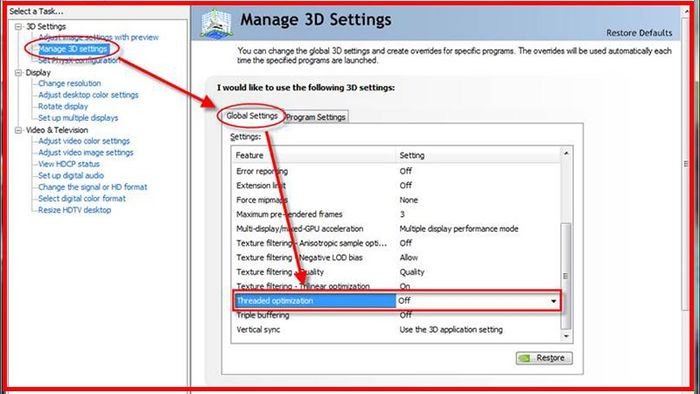Viewport: 700px width, 394px height.
Task: Open Adjust video image settings
Action: [86, 153]
